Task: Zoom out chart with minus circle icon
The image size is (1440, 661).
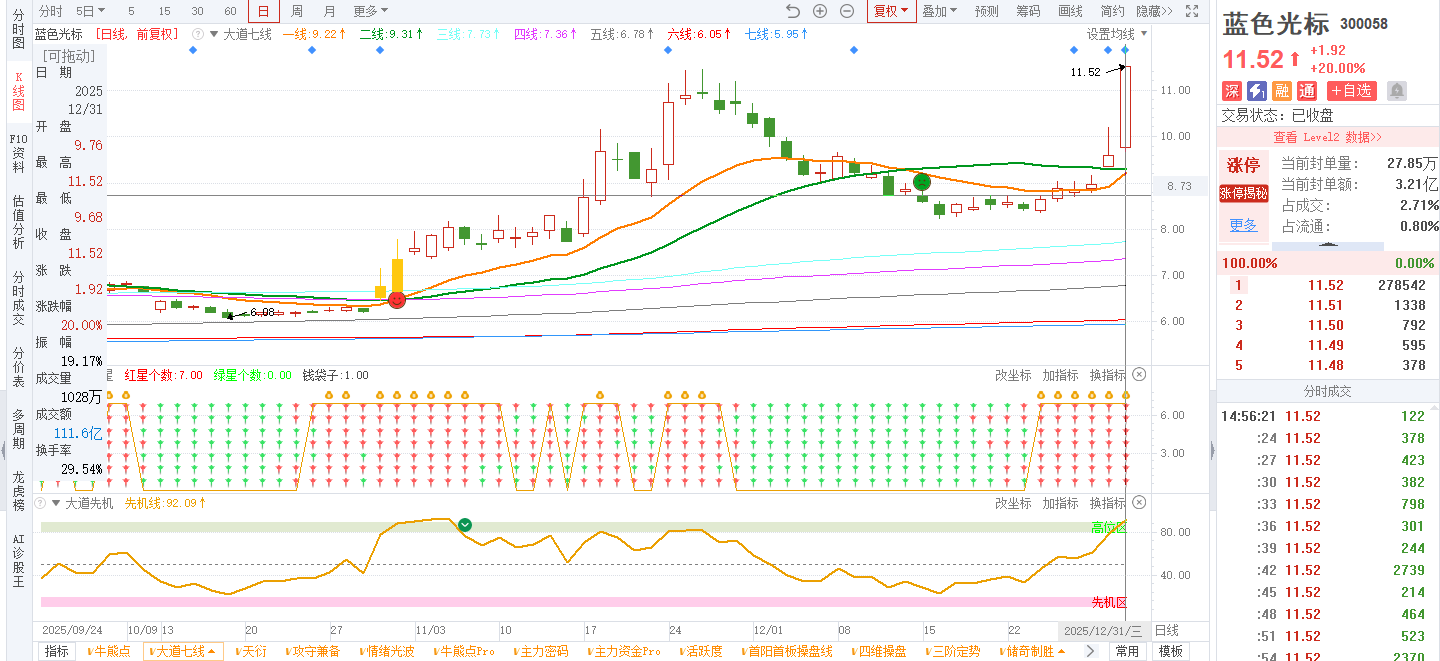Action: [847, 11]
